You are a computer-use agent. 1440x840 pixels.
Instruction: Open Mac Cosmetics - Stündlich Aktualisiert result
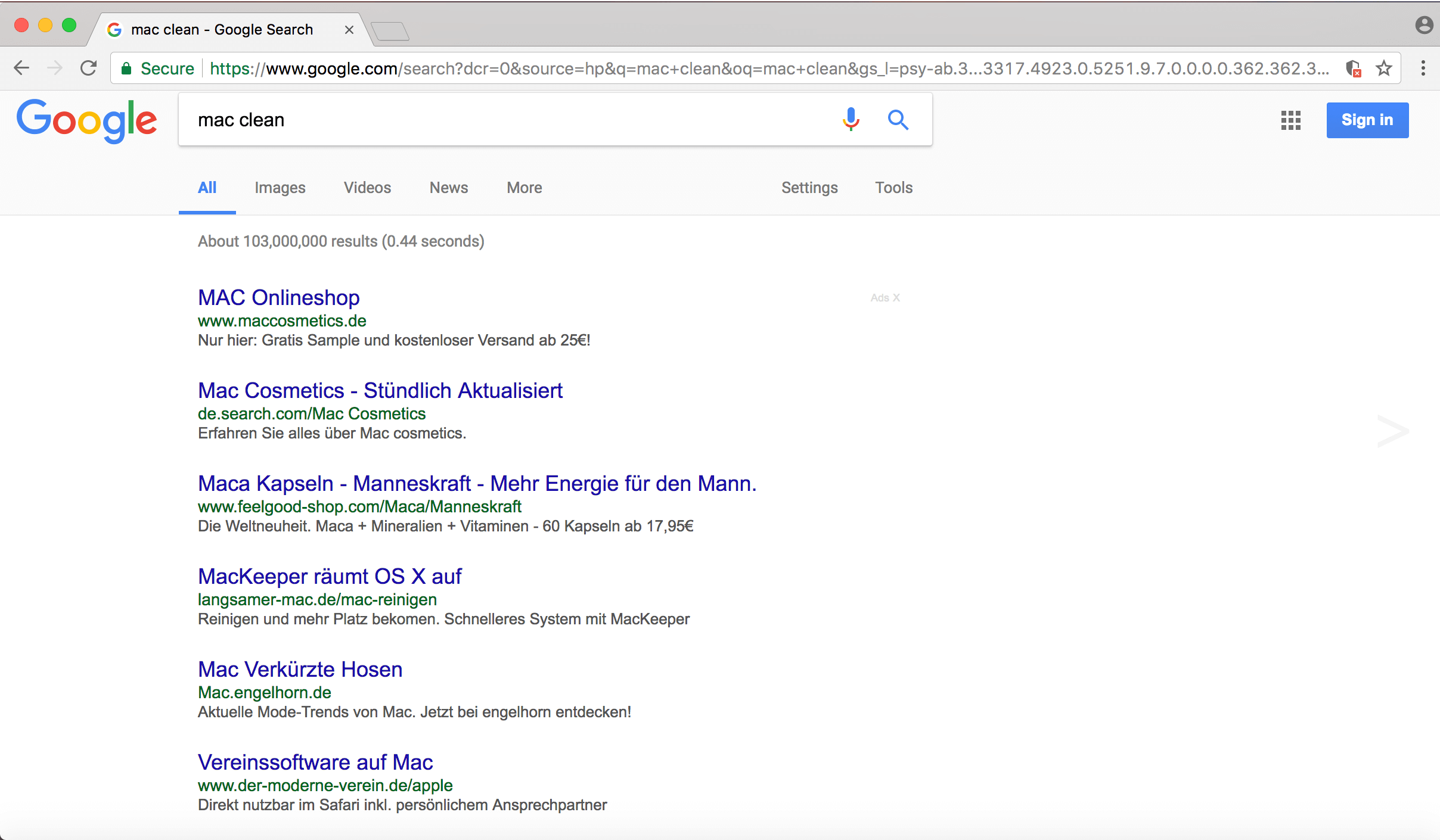coord(380,390)
